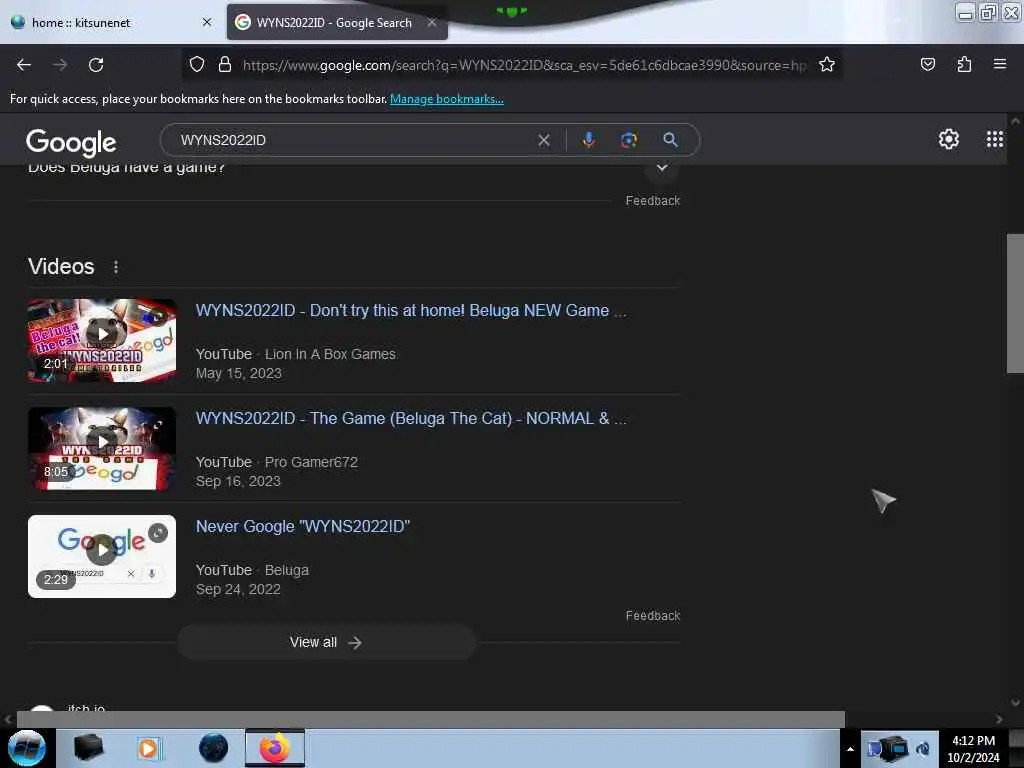This screenshot has width=1024, height=768.
Task: Start voice search with the microphone icon
Action: coord(588,140)
